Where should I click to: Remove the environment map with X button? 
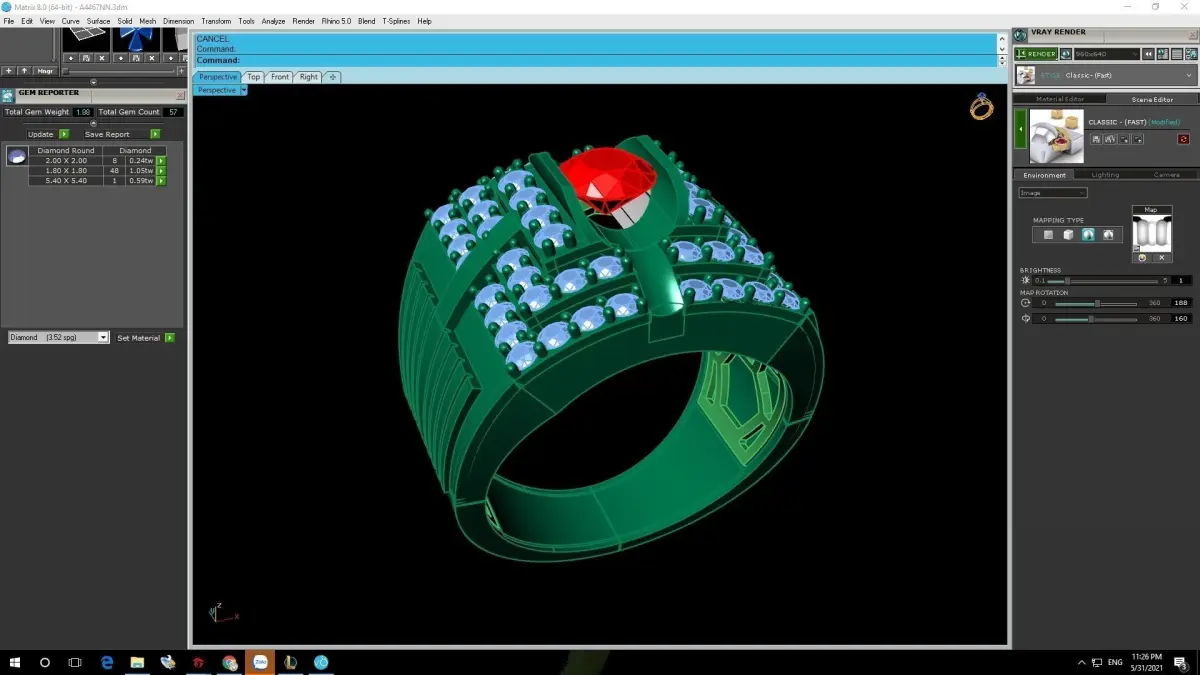click(1161, 258)
